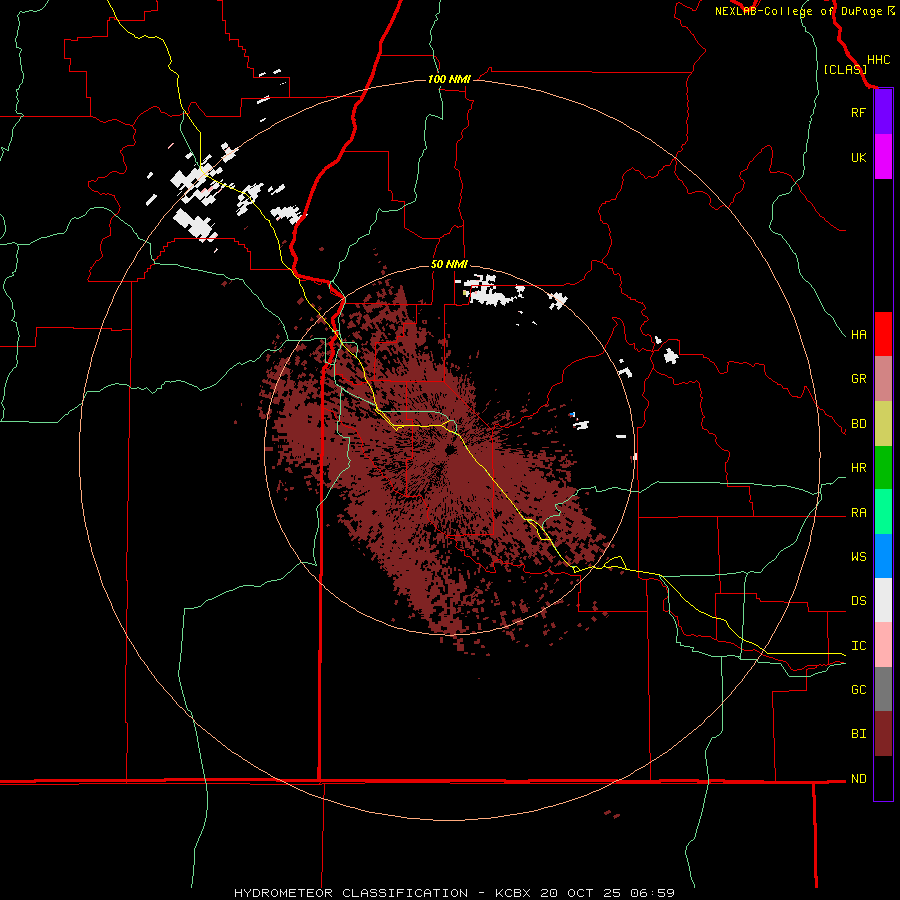The width and height of the screenshot is (900, 900).
Task: Click the GR legend color swatch
Action: coord(883,379)
